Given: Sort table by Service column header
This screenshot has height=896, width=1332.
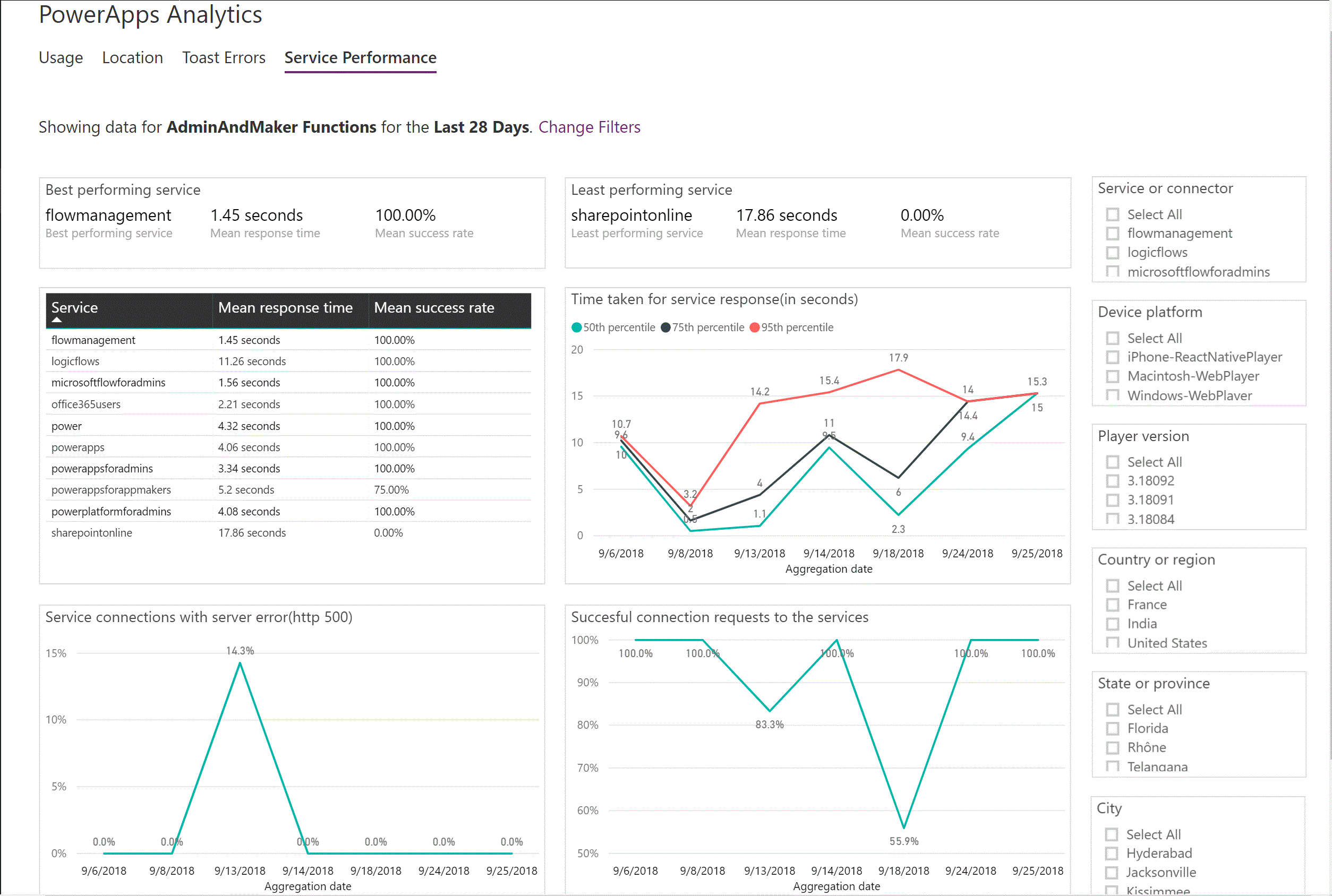Looking at the screenshot, I should [x=74, y=307].
